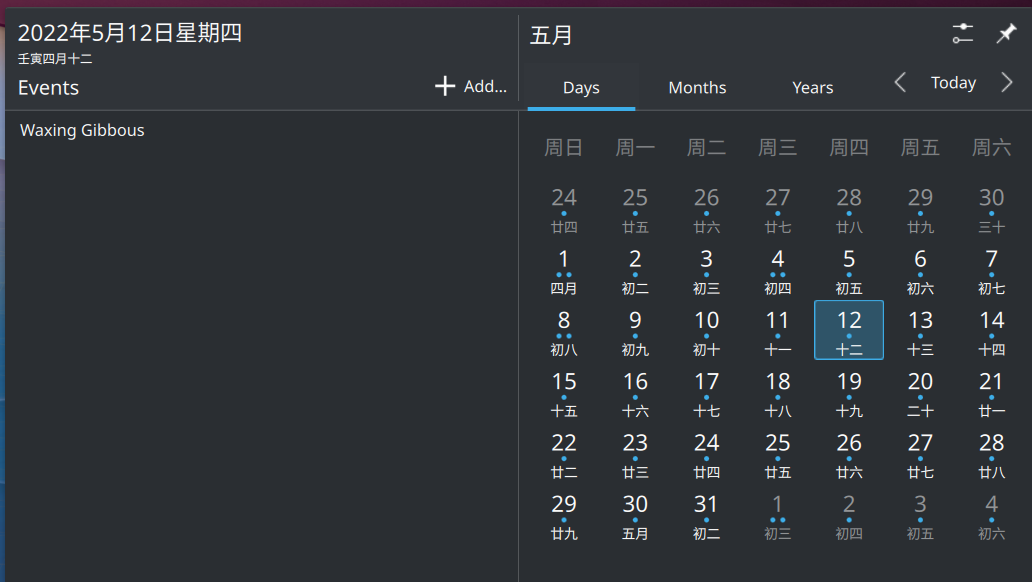Select May 20 date cell

(x=920, y=391)
